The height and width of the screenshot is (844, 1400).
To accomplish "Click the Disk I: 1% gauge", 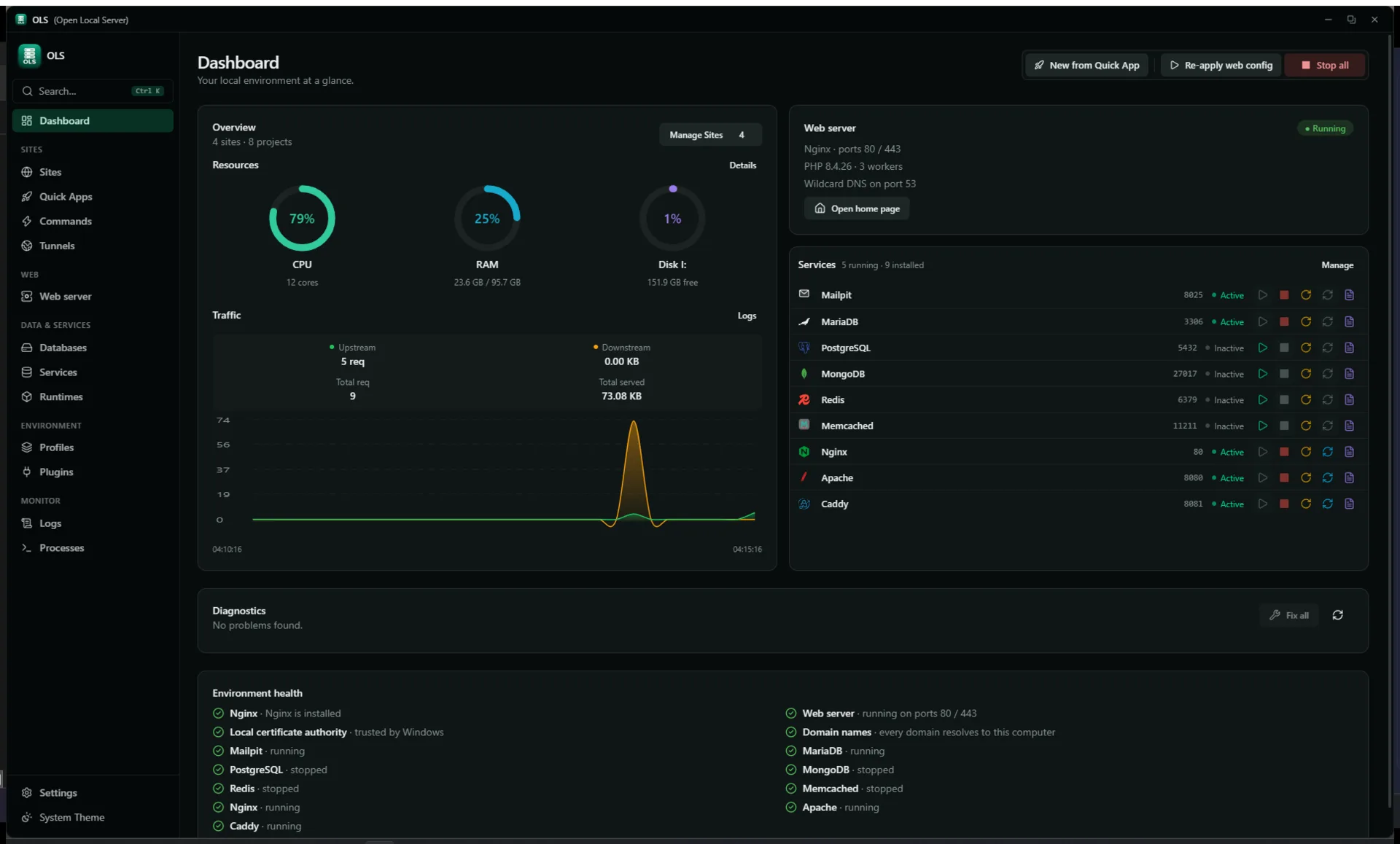I will pyautogui.click(x=672, y=219).
